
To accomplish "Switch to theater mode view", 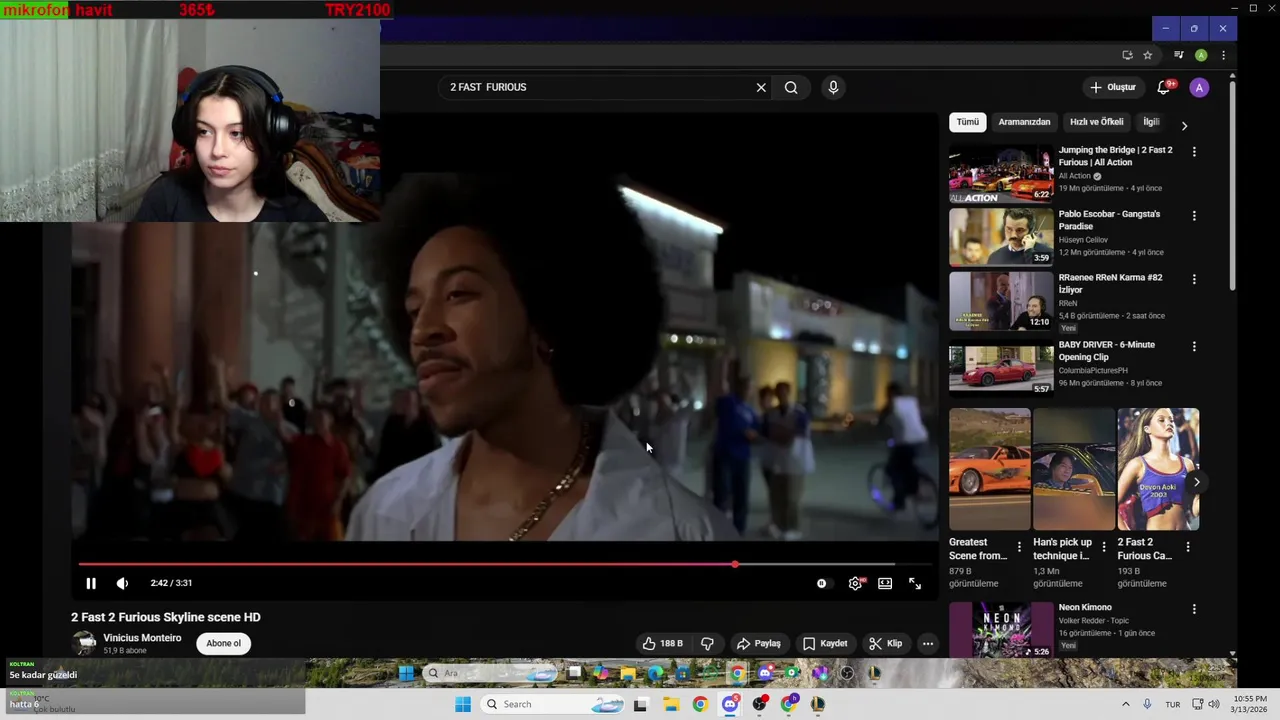I will coord(885,583).
